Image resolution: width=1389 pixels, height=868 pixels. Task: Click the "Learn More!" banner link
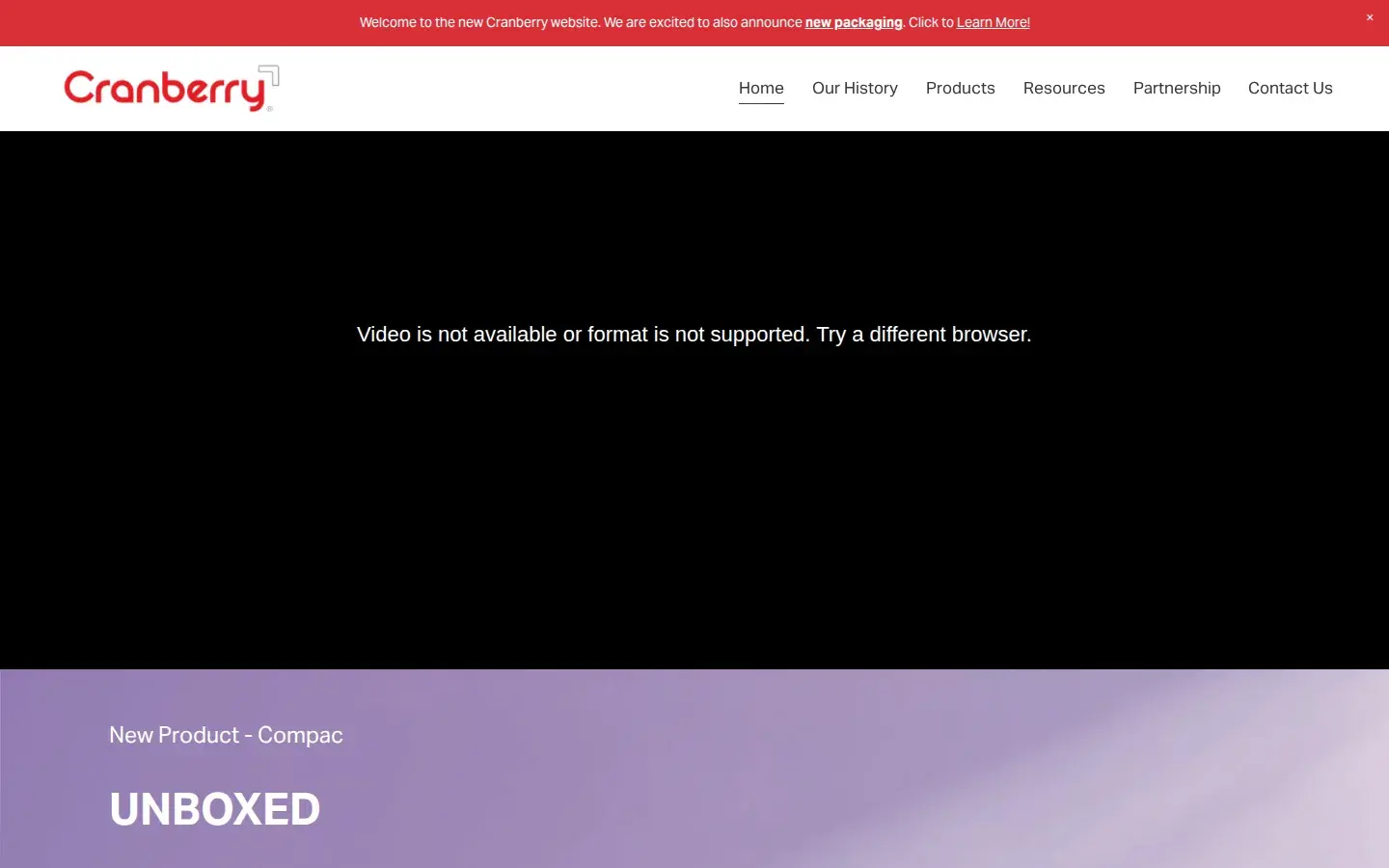tap(994, 22)
